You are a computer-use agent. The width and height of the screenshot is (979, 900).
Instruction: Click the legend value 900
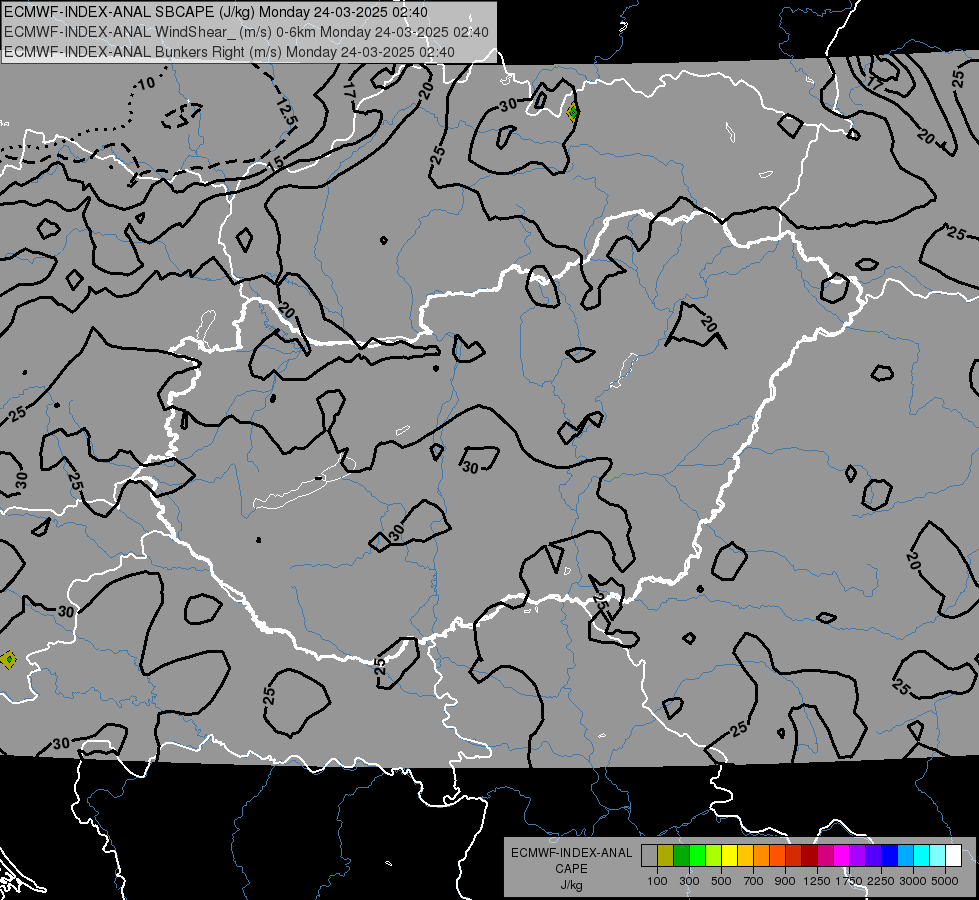click(x=785, y=881)
